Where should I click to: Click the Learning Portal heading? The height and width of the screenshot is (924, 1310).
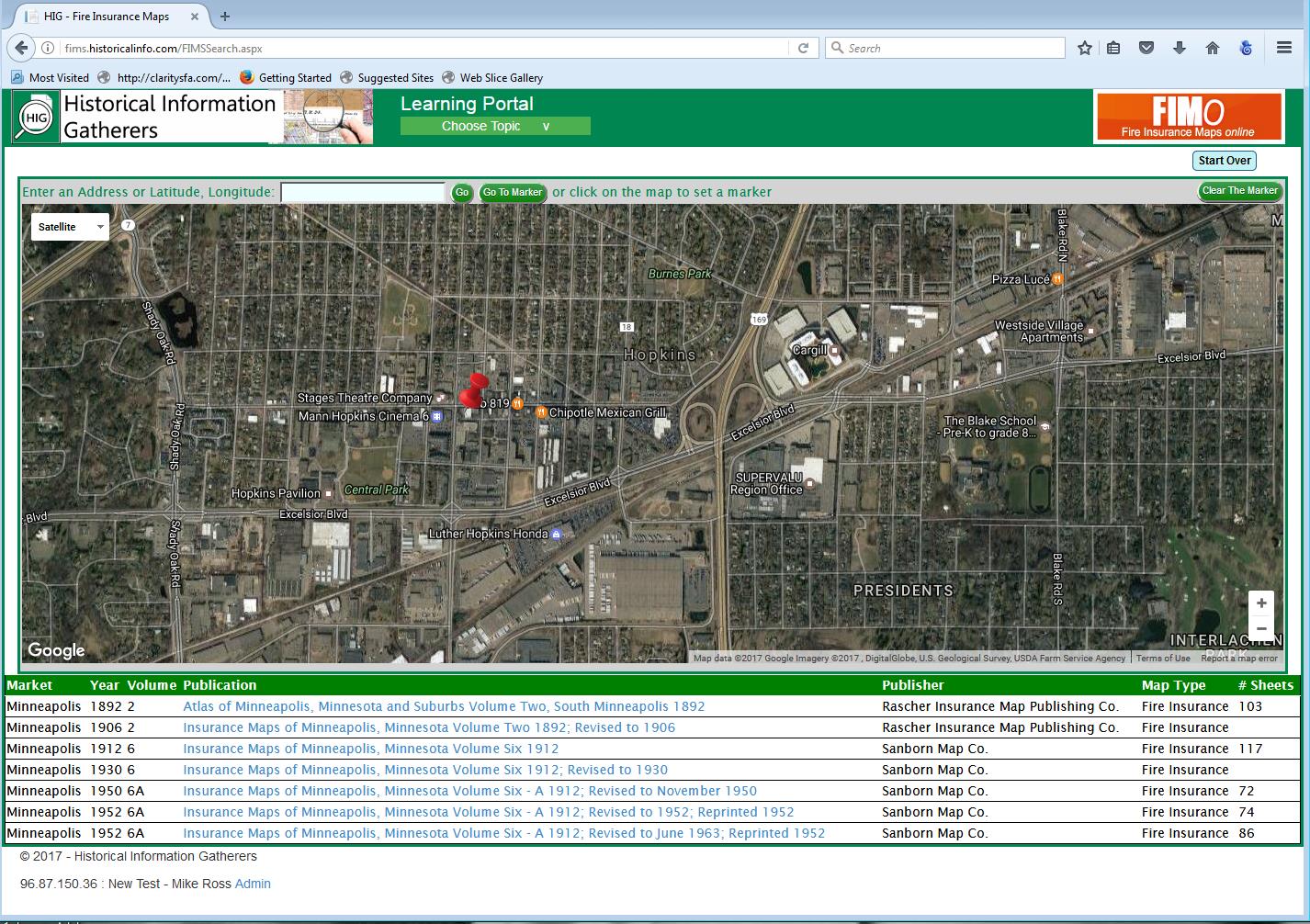click(x=467, y=104)
